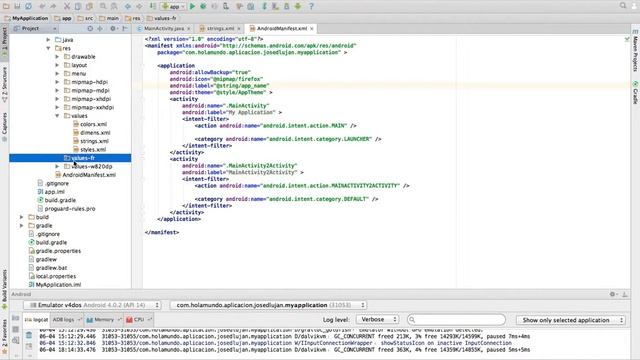Redo with the right arrow icon
This screenshot has height=360, width=640.
click(x=53, y=6)
